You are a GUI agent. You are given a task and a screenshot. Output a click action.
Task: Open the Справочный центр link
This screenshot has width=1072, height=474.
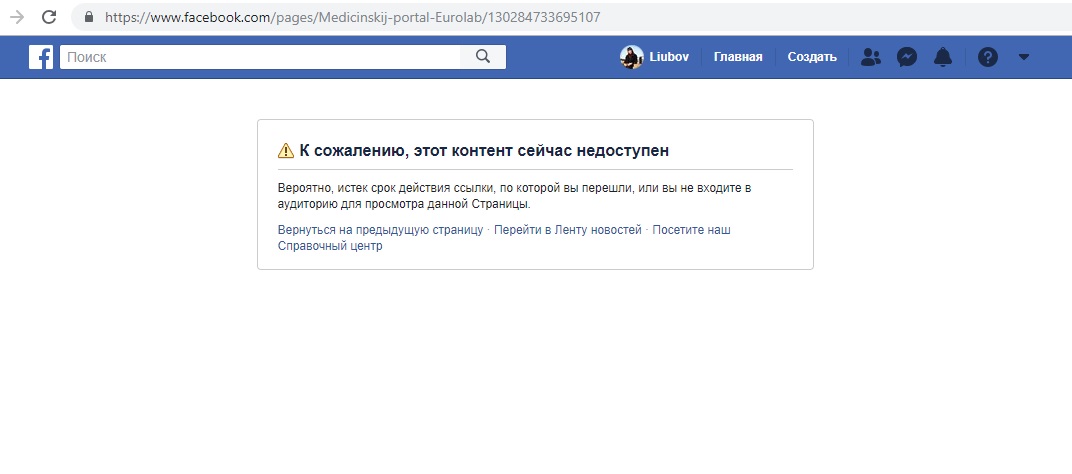point(330,247)
